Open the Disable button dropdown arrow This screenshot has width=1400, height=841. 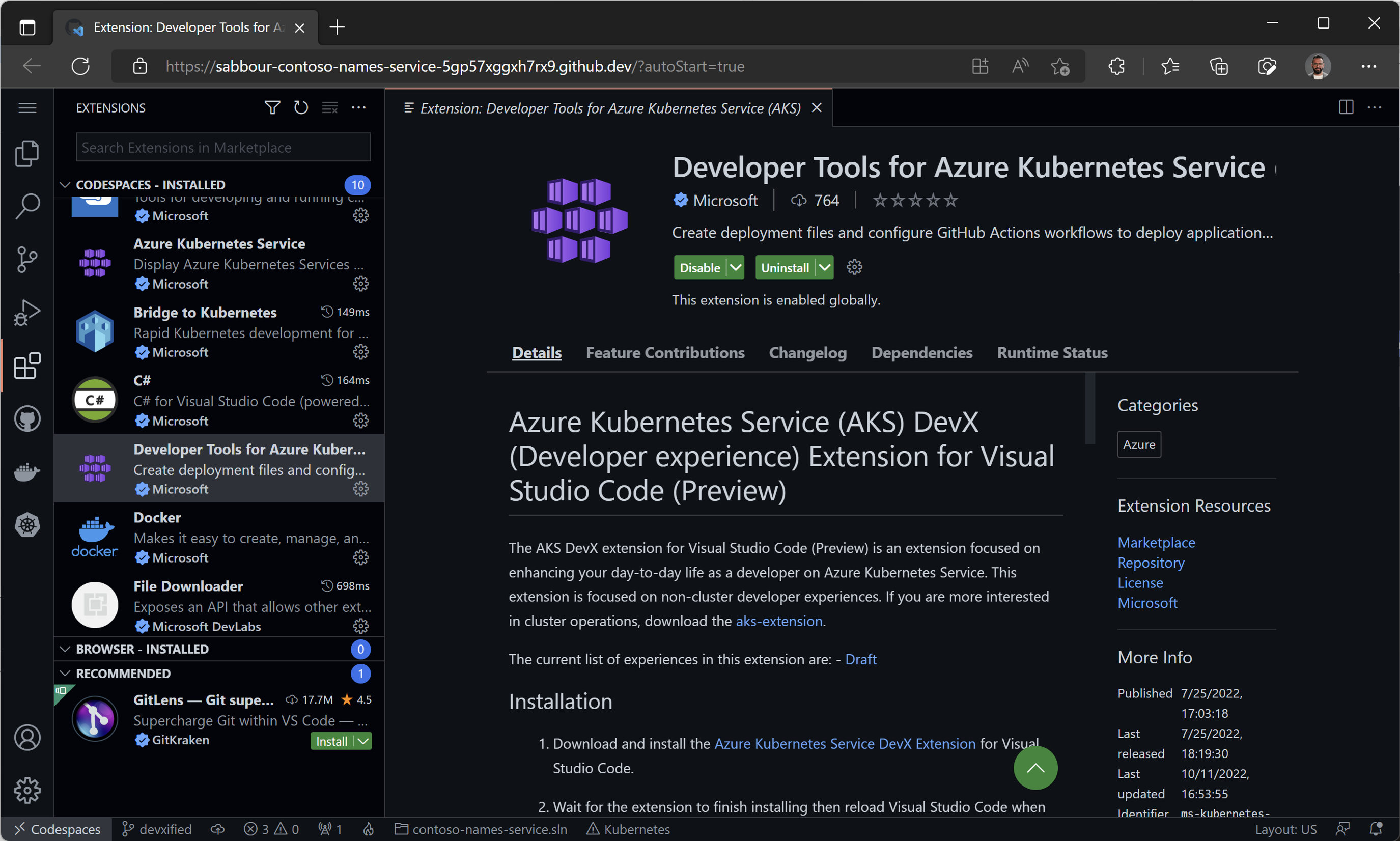[736, 267]
